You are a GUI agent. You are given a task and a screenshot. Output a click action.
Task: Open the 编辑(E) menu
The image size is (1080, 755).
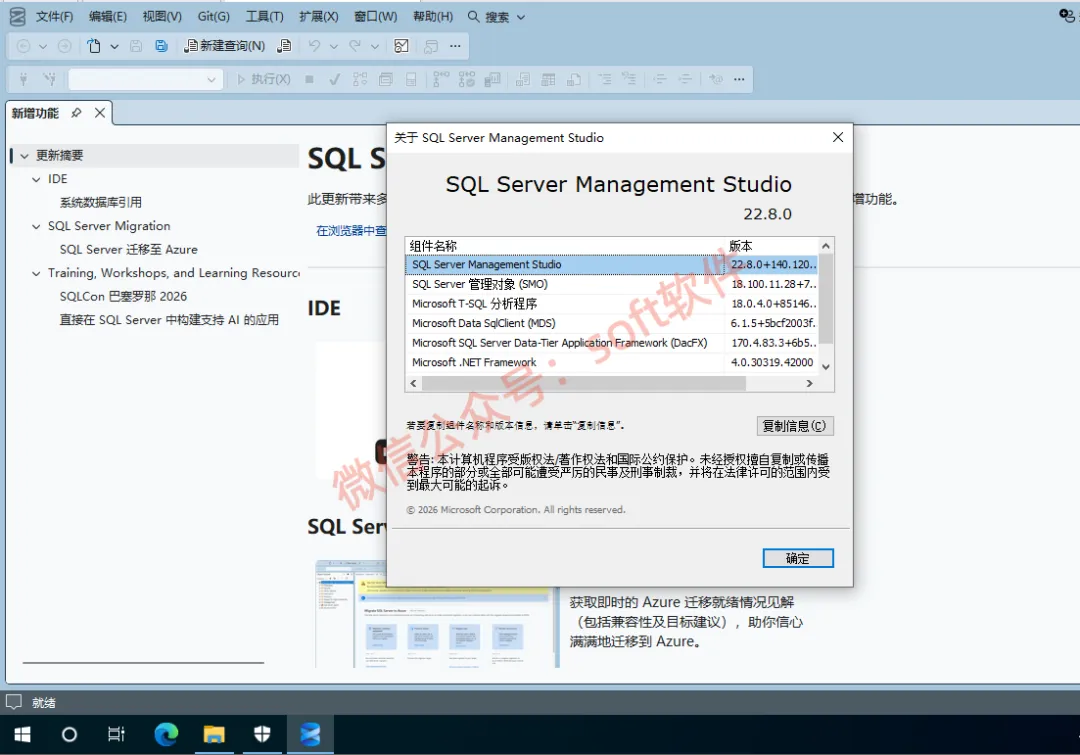[x=107, y=17]
